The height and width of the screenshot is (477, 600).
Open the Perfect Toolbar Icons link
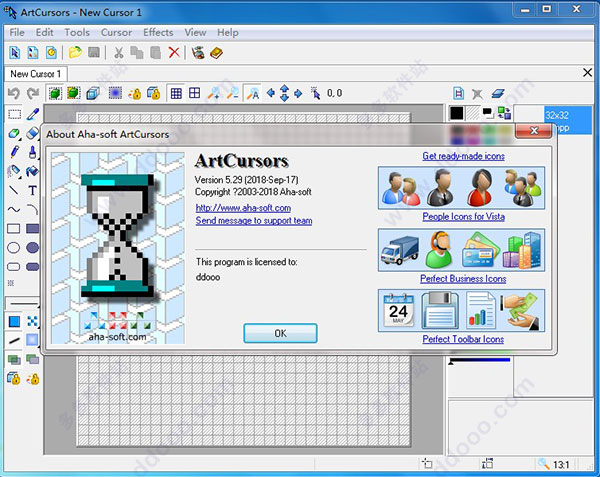pos(463,339)
